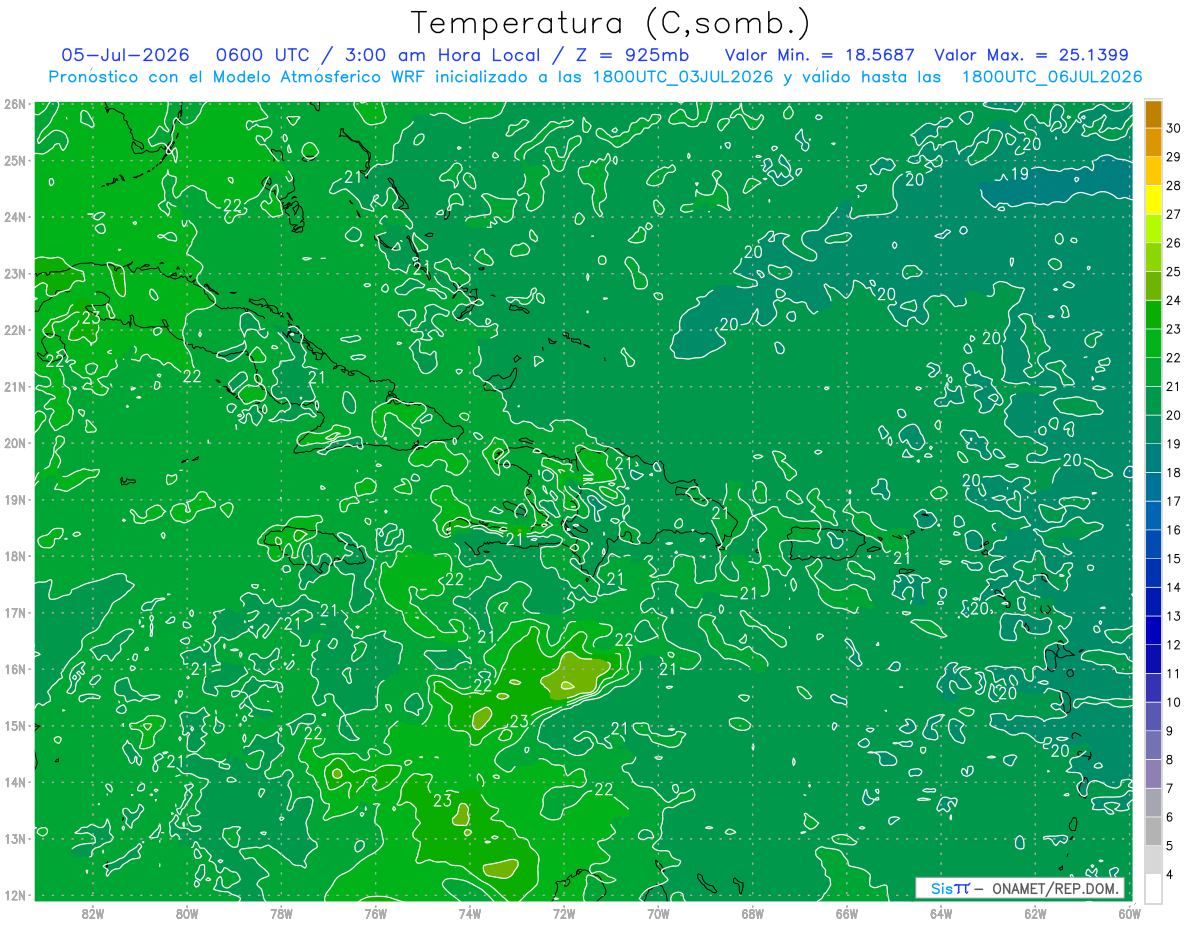Select the dark blue swatch between 12 and 13
Image resolution: width=1200 pixels, height=927 pixels.
1153,630
